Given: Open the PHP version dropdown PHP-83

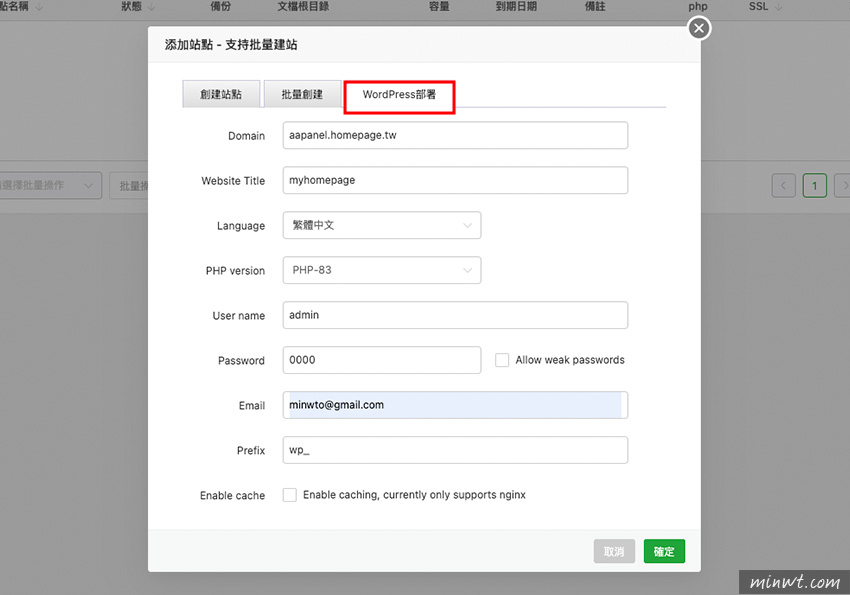Looking at the screenshot, I should coord(382,270).
